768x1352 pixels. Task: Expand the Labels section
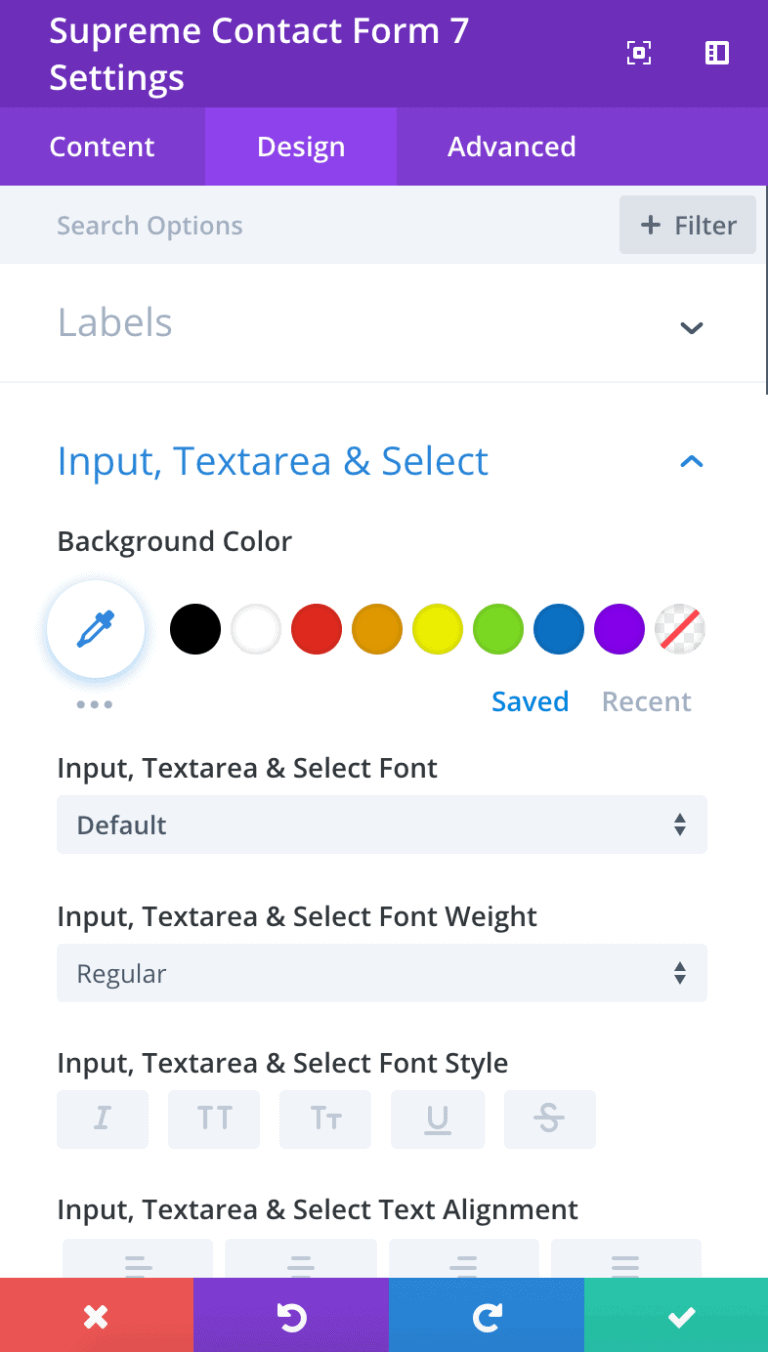(691, 327)
